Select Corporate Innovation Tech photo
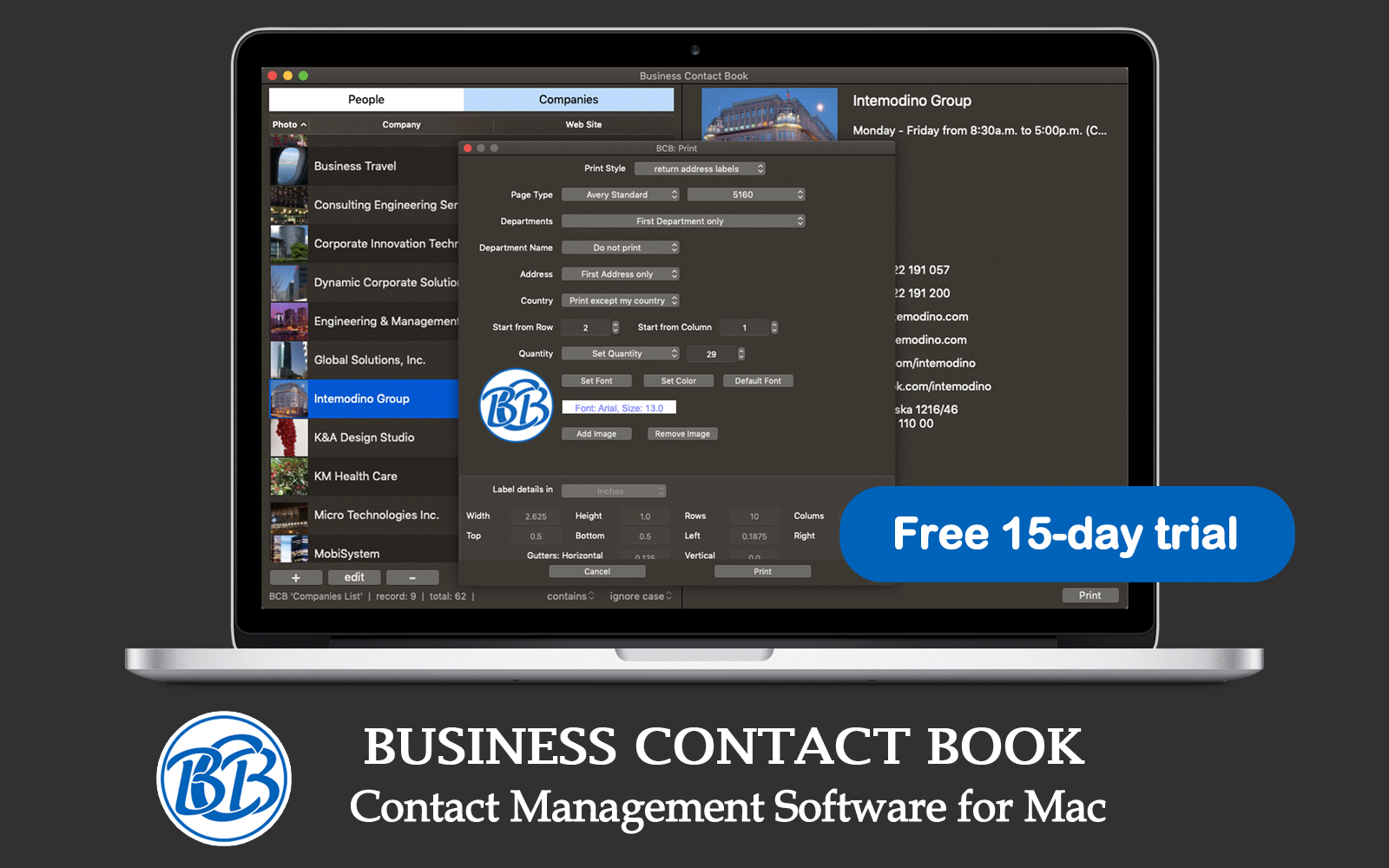 point(289,244)
